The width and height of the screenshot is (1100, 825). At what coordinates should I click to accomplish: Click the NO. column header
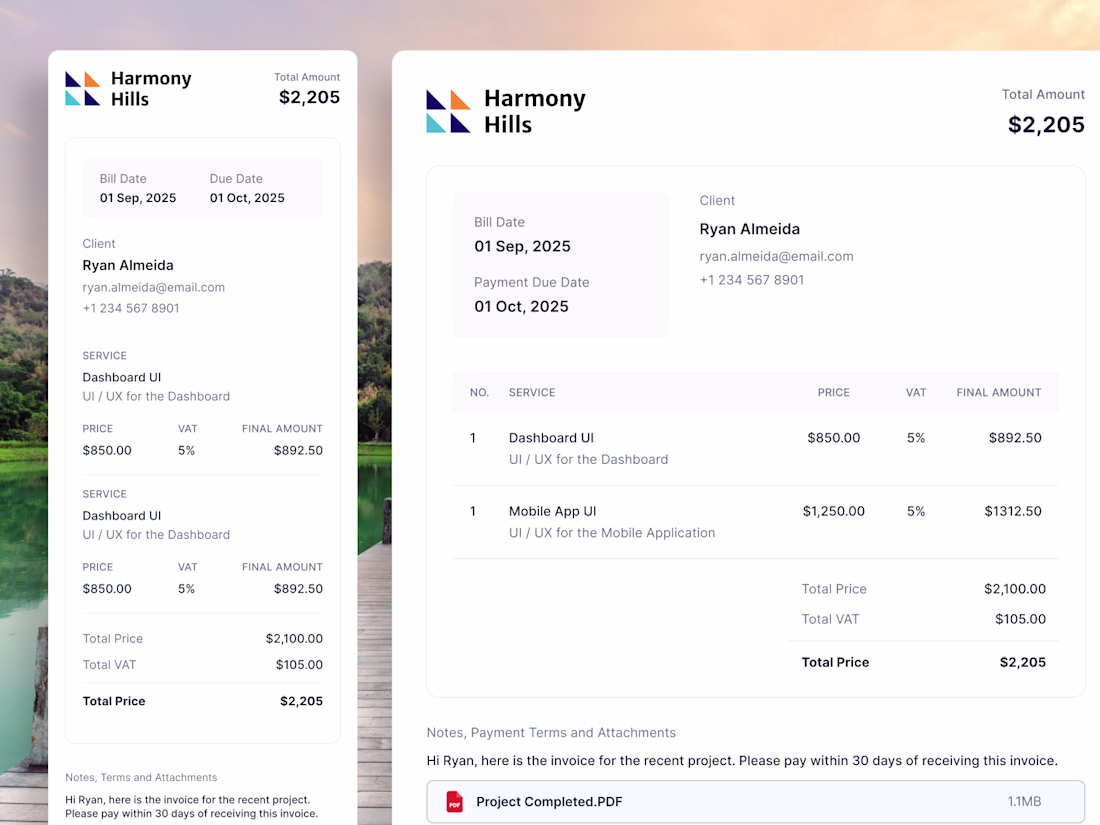click(479, 393)
